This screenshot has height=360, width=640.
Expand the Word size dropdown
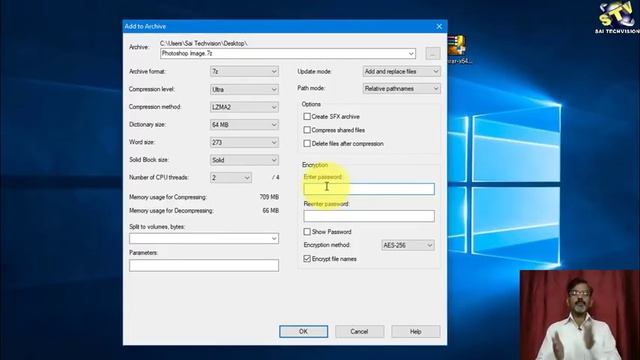point(244,142)
